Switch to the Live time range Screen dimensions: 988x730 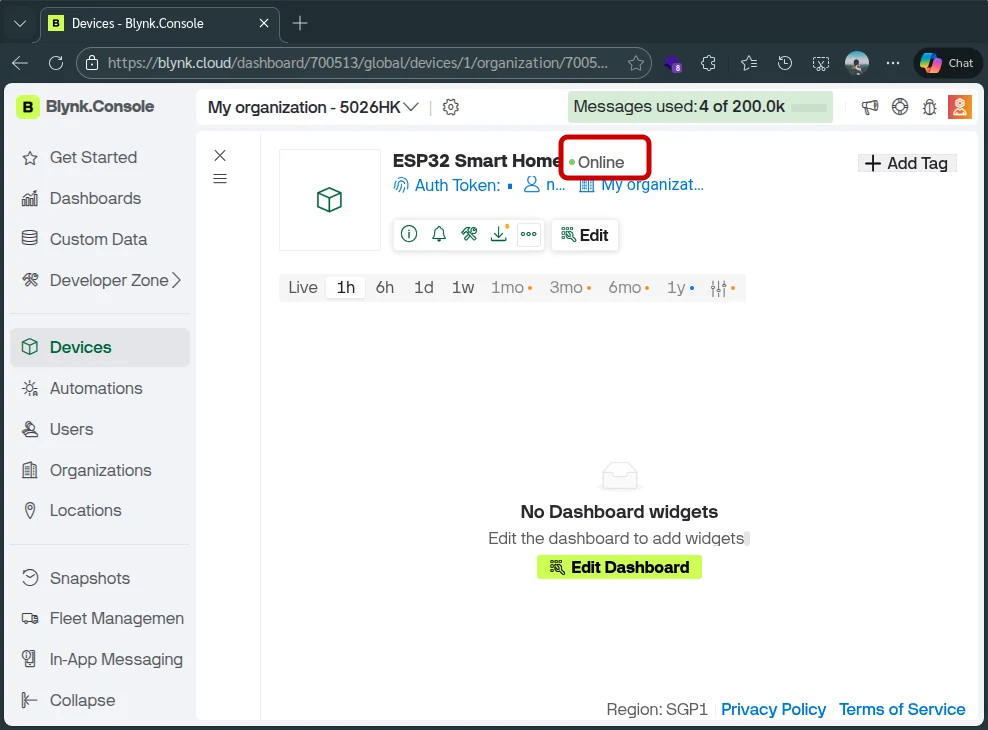pos(302,288)
